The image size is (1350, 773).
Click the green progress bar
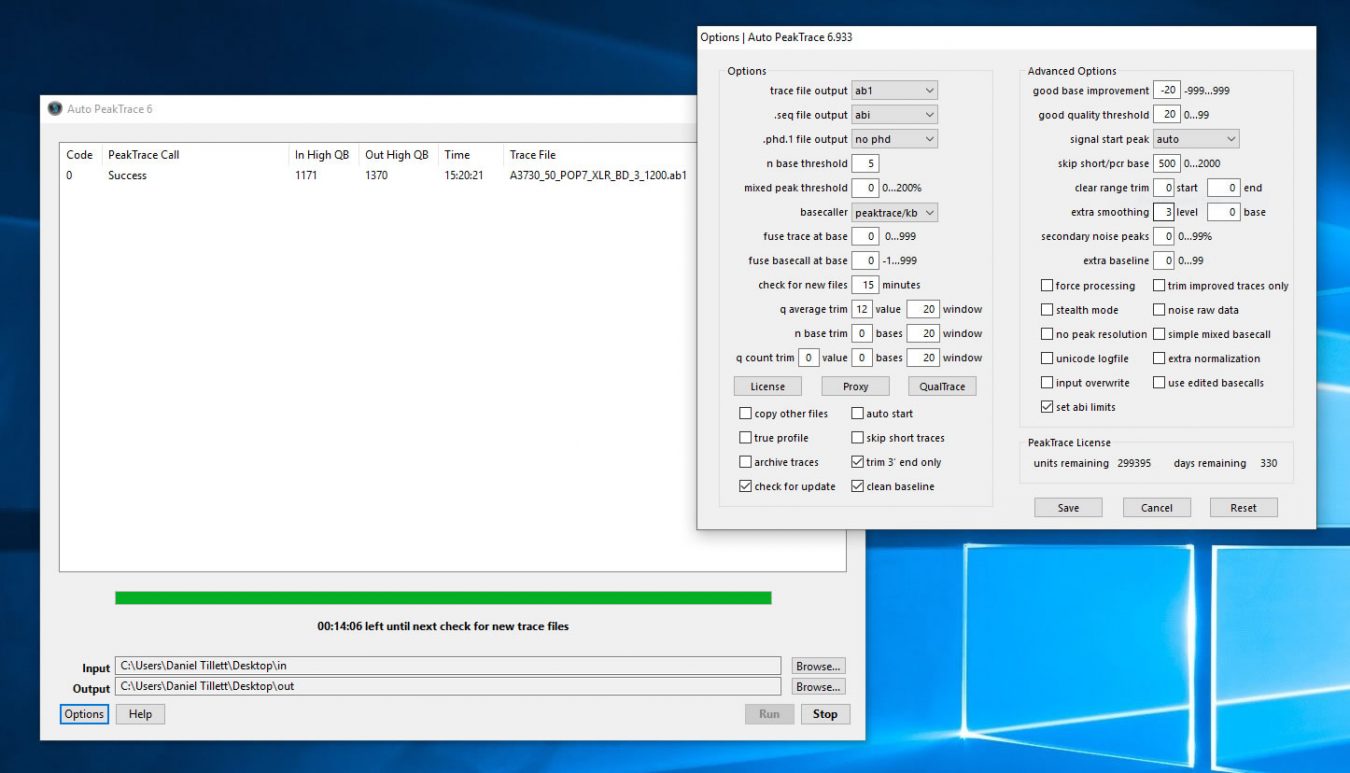(443, 598)
